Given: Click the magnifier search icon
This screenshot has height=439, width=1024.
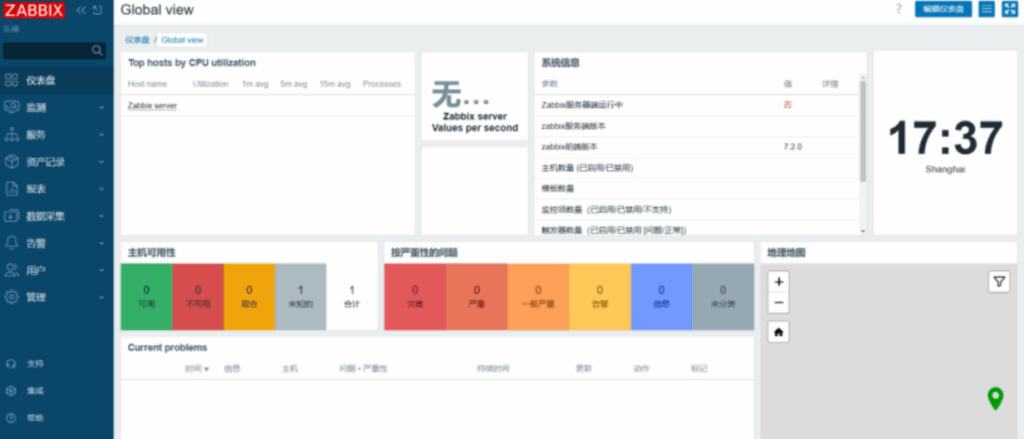Looking at the screenshot, I should [97, 50].
